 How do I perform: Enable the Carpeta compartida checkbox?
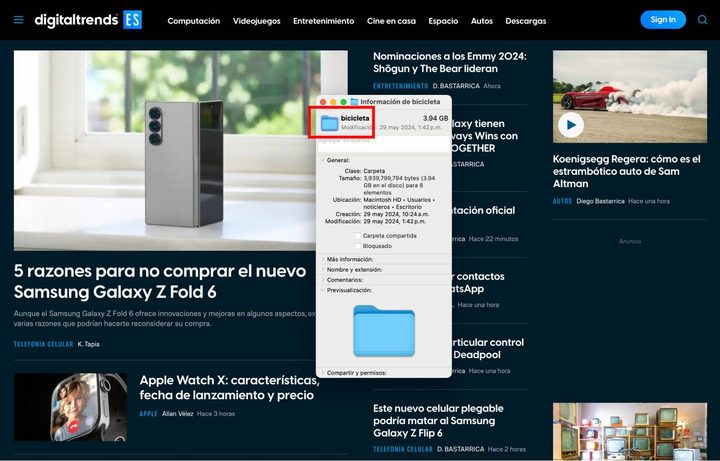click(x=358, y=236)
